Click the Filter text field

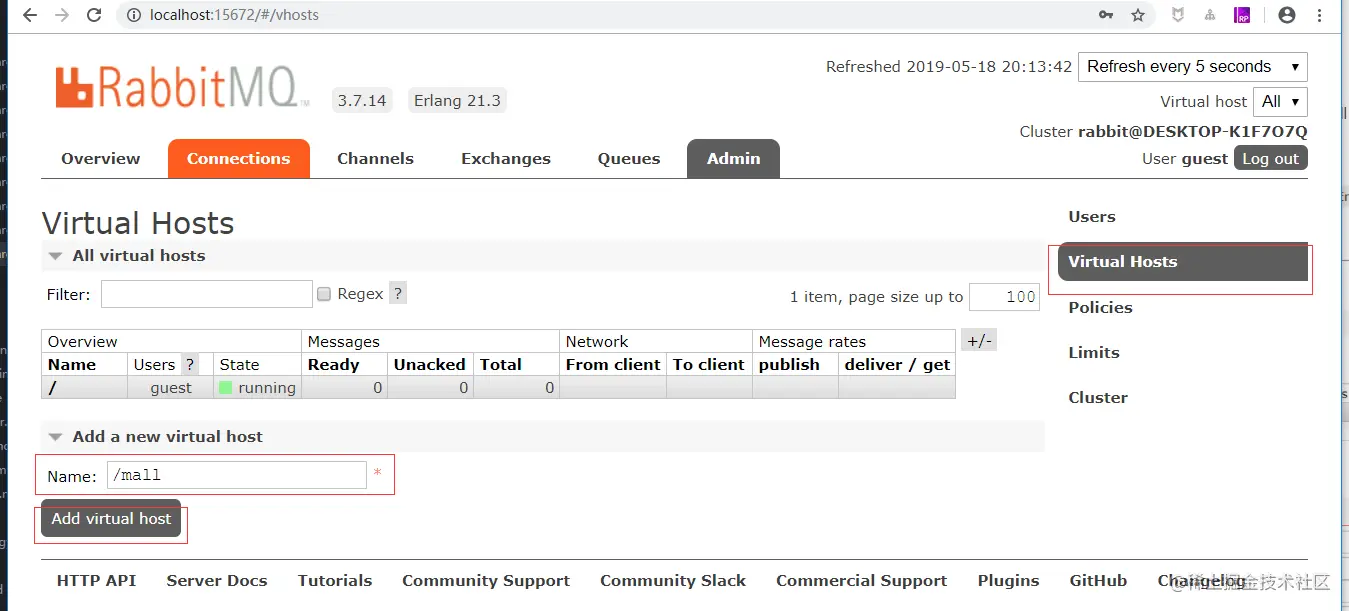pos(207,294)
